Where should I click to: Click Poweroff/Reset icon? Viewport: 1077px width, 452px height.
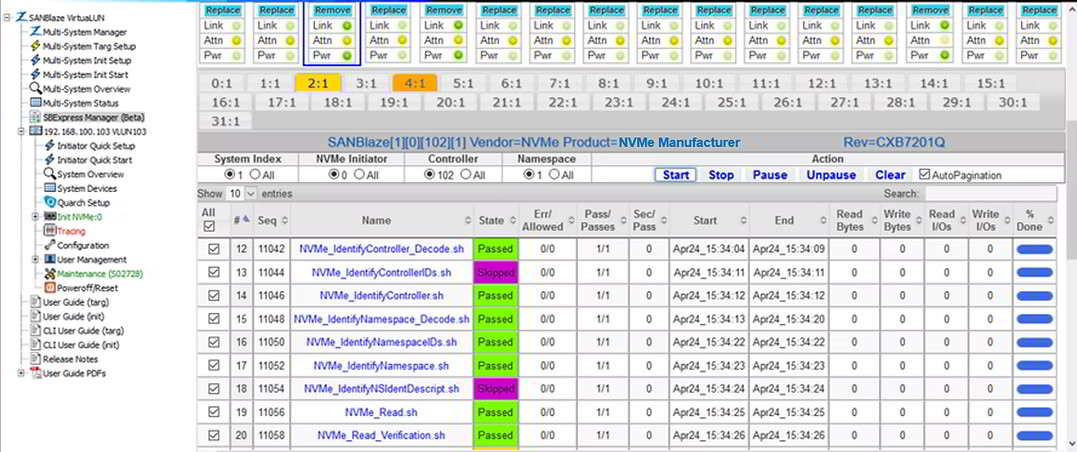click(x=50, y=288)
